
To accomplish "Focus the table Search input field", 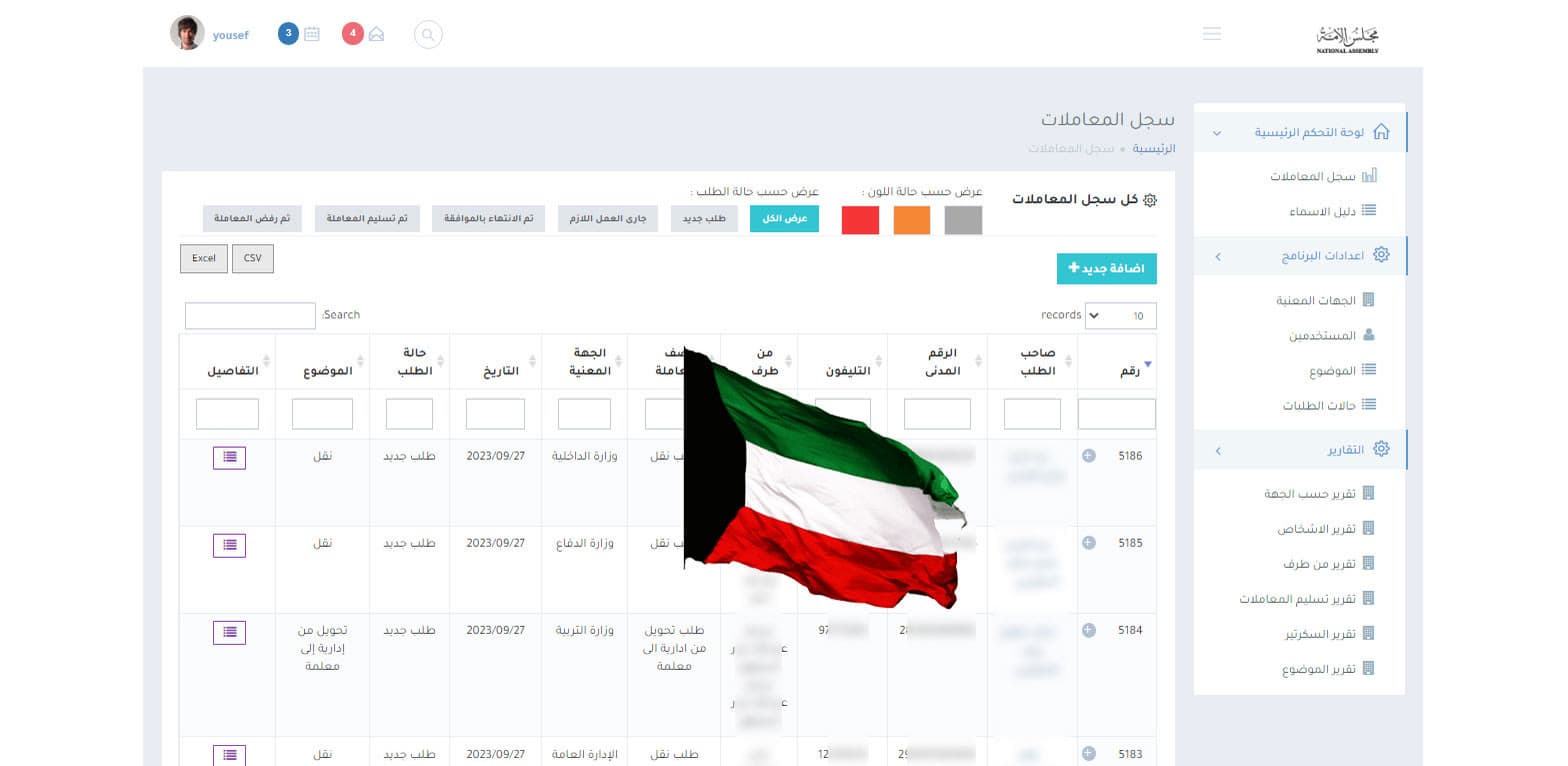I will coord(250,316).
